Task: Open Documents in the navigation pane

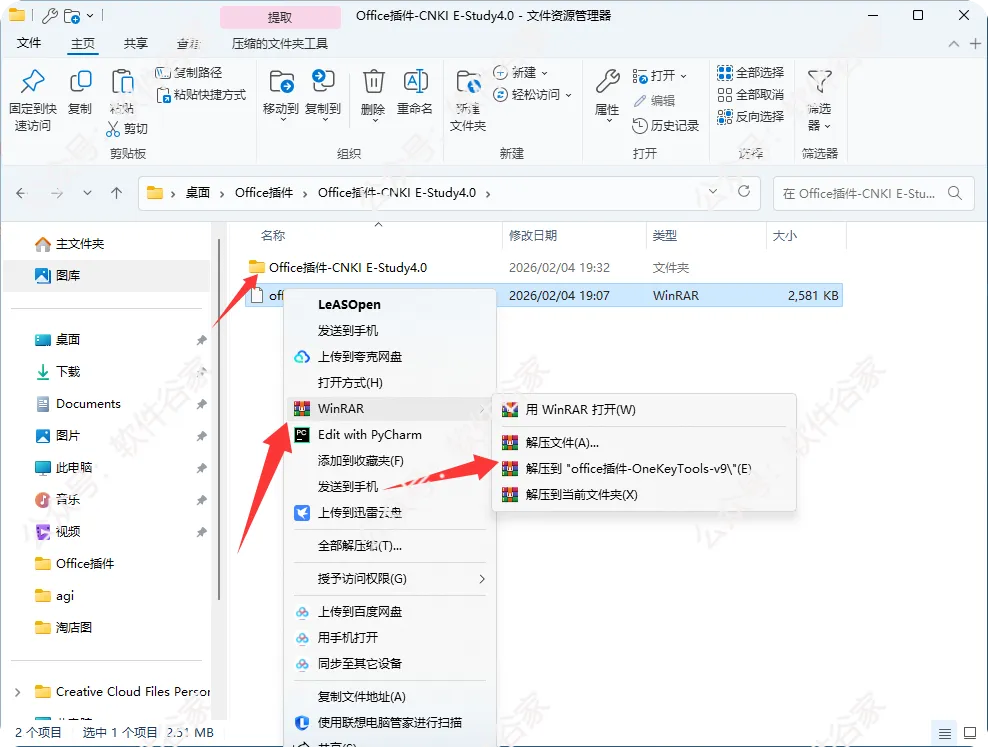Action: pos(88,404)
